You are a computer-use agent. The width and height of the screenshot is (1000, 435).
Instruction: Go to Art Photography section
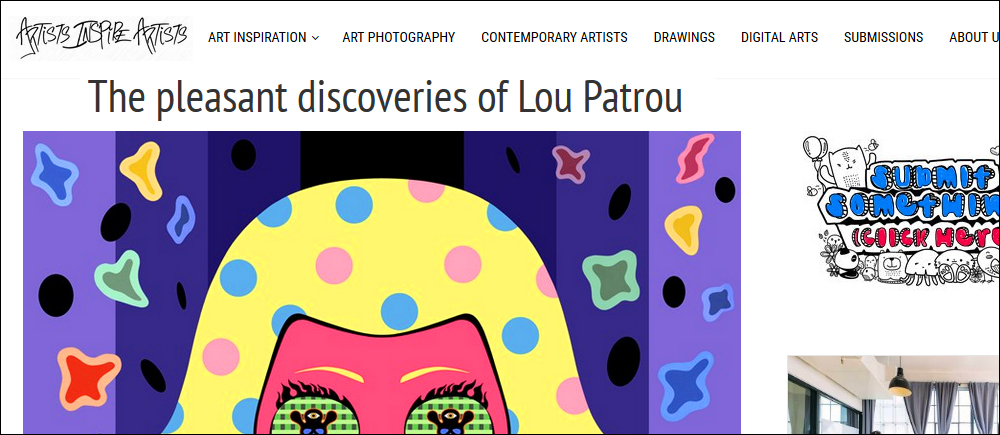click(399, 38)
